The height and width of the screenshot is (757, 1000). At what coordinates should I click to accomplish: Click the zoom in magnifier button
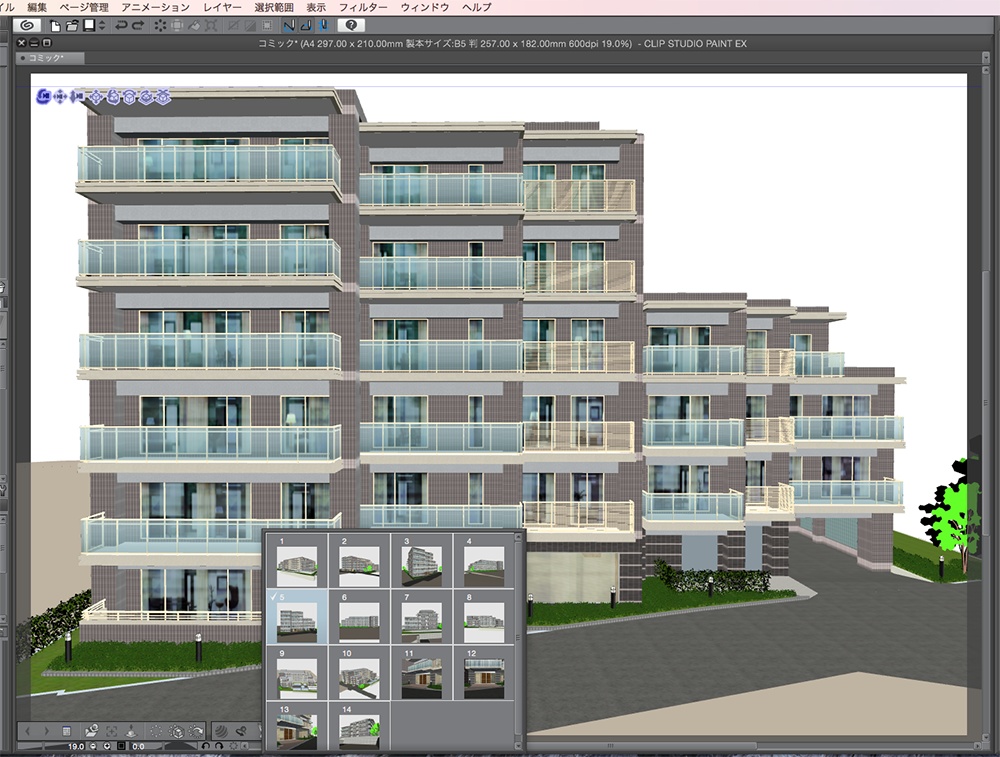[x=107, y=746]
